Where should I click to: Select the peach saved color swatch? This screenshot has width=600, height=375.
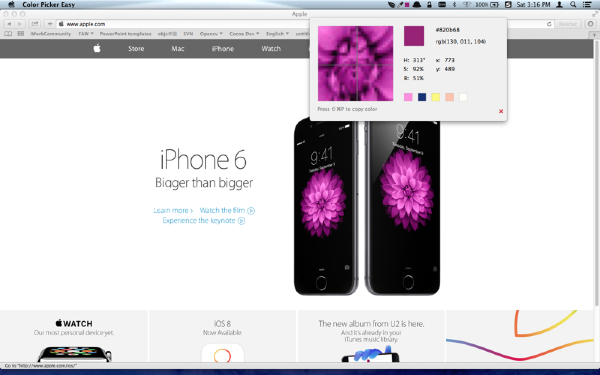(x=449, y=97)
